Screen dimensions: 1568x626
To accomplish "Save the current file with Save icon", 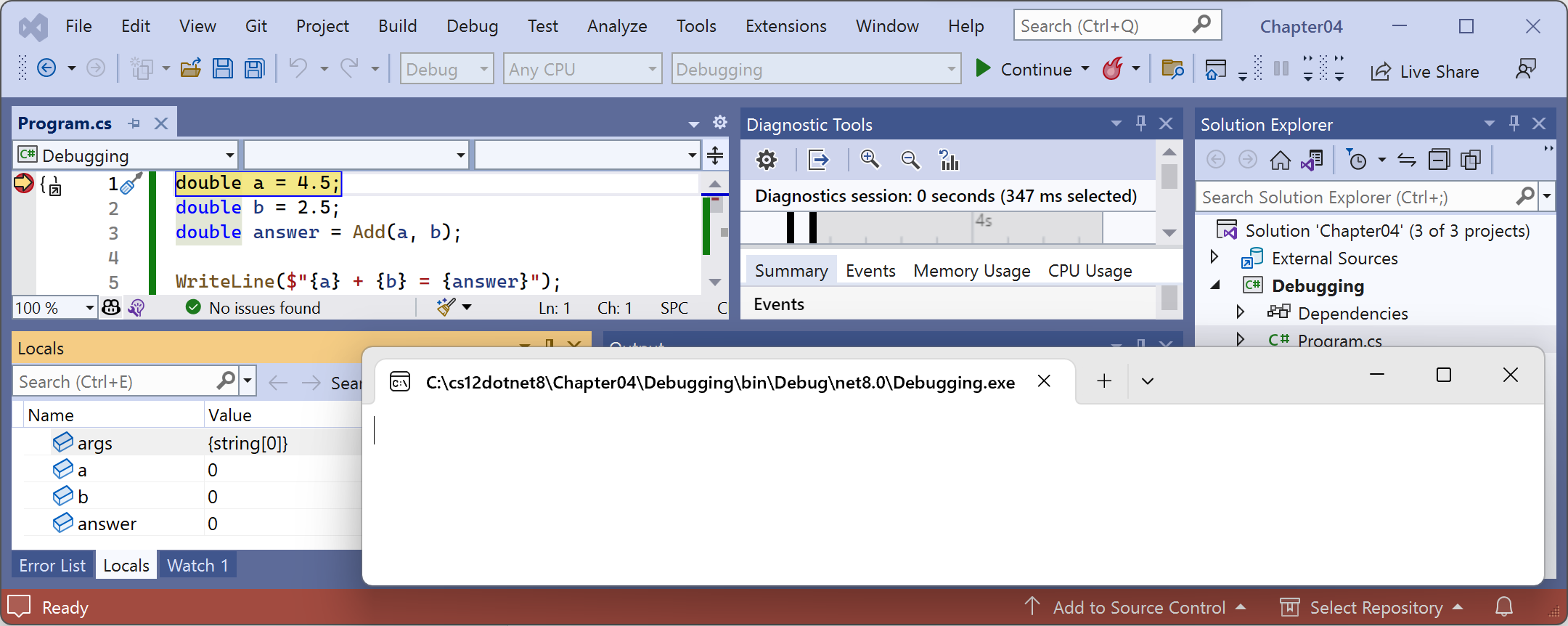I will click(223, 69).
